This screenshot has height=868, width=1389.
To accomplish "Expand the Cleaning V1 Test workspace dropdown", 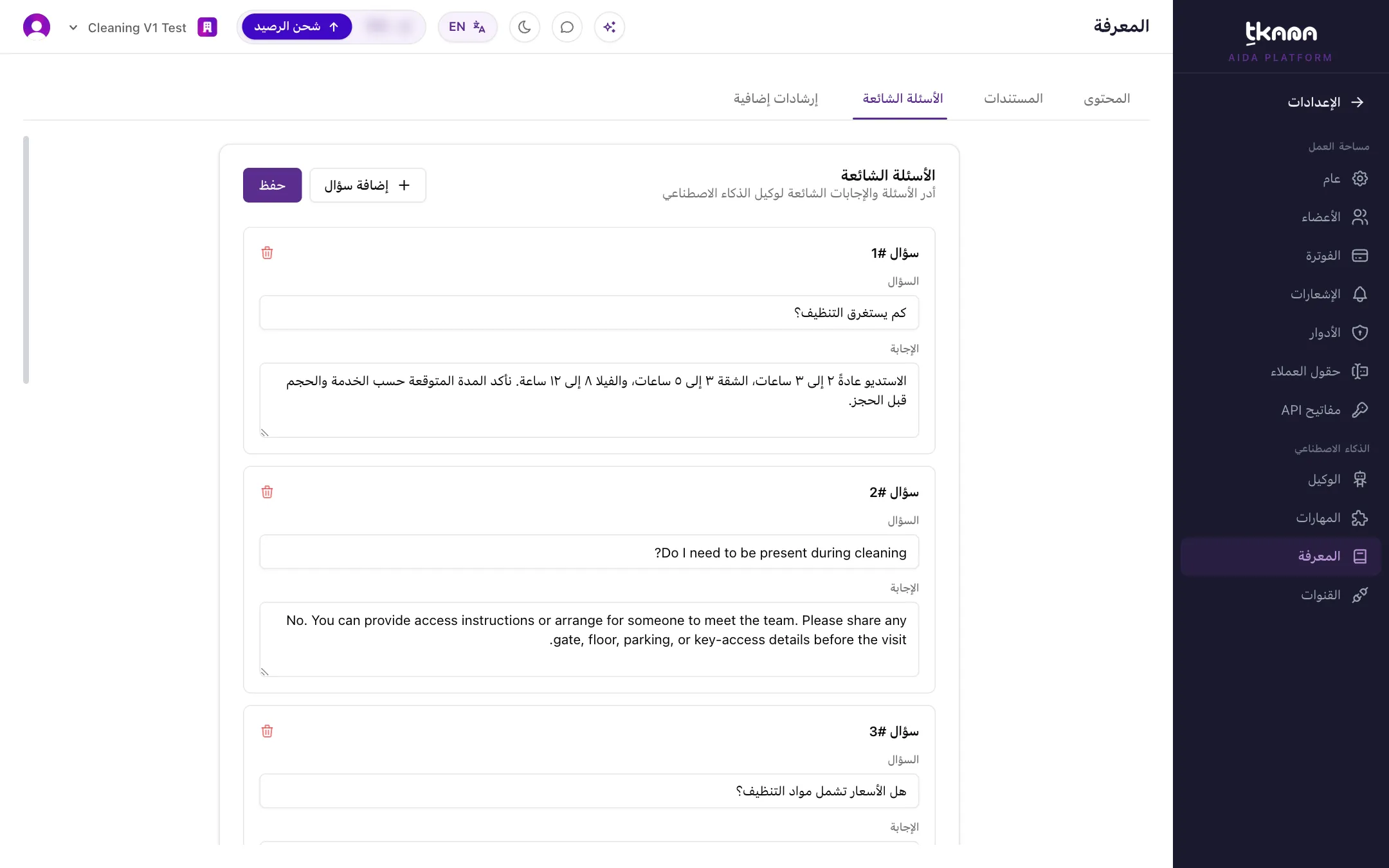I will (127, 28).
